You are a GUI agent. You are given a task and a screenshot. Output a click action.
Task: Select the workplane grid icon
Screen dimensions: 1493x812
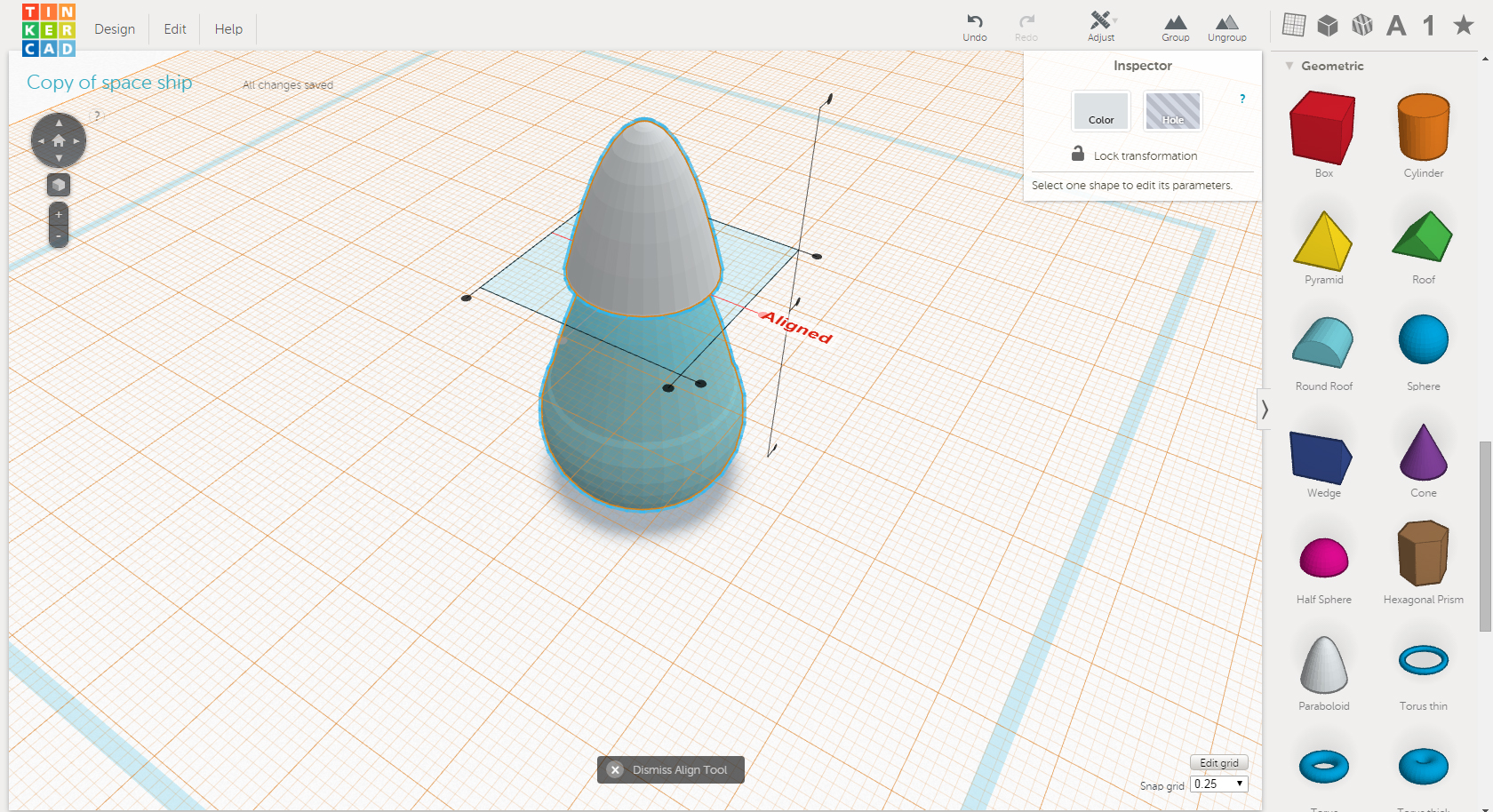pos(1294,25)
